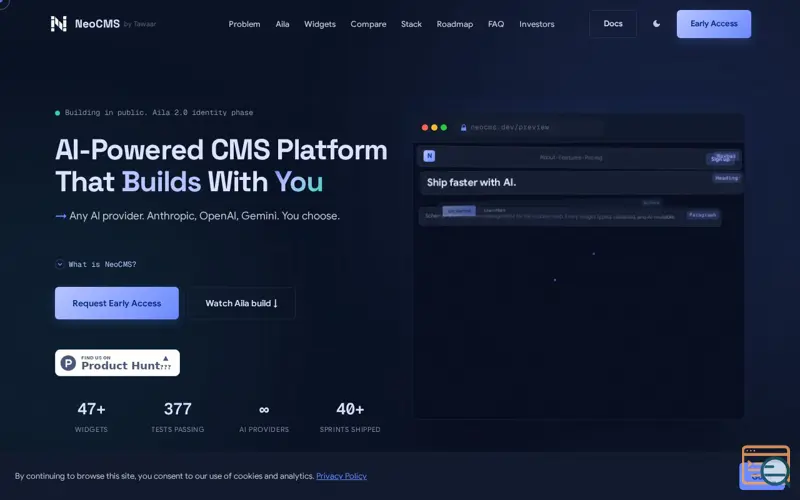Click the NeoCMS logo icon
Screen dimensions: 800x500
59,23
